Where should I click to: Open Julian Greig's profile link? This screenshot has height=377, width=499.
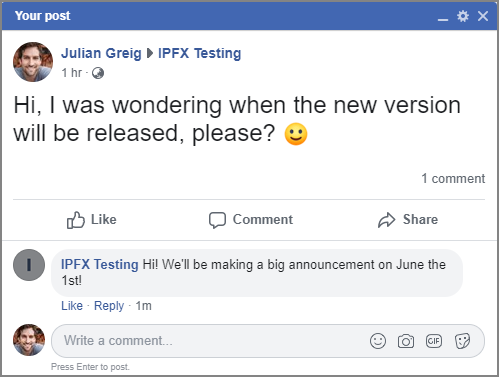[x=101, y=53]
